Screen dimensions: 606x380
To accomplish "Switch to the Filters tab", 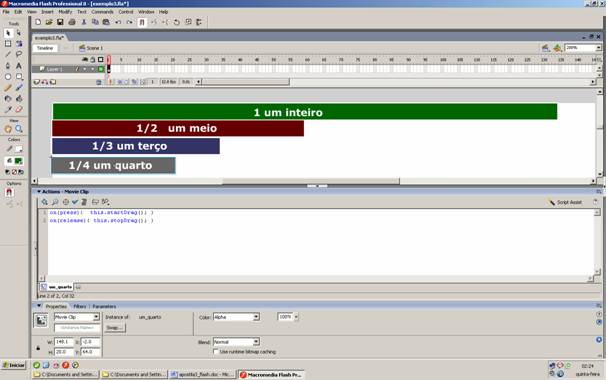I will [x=80, y=307].
